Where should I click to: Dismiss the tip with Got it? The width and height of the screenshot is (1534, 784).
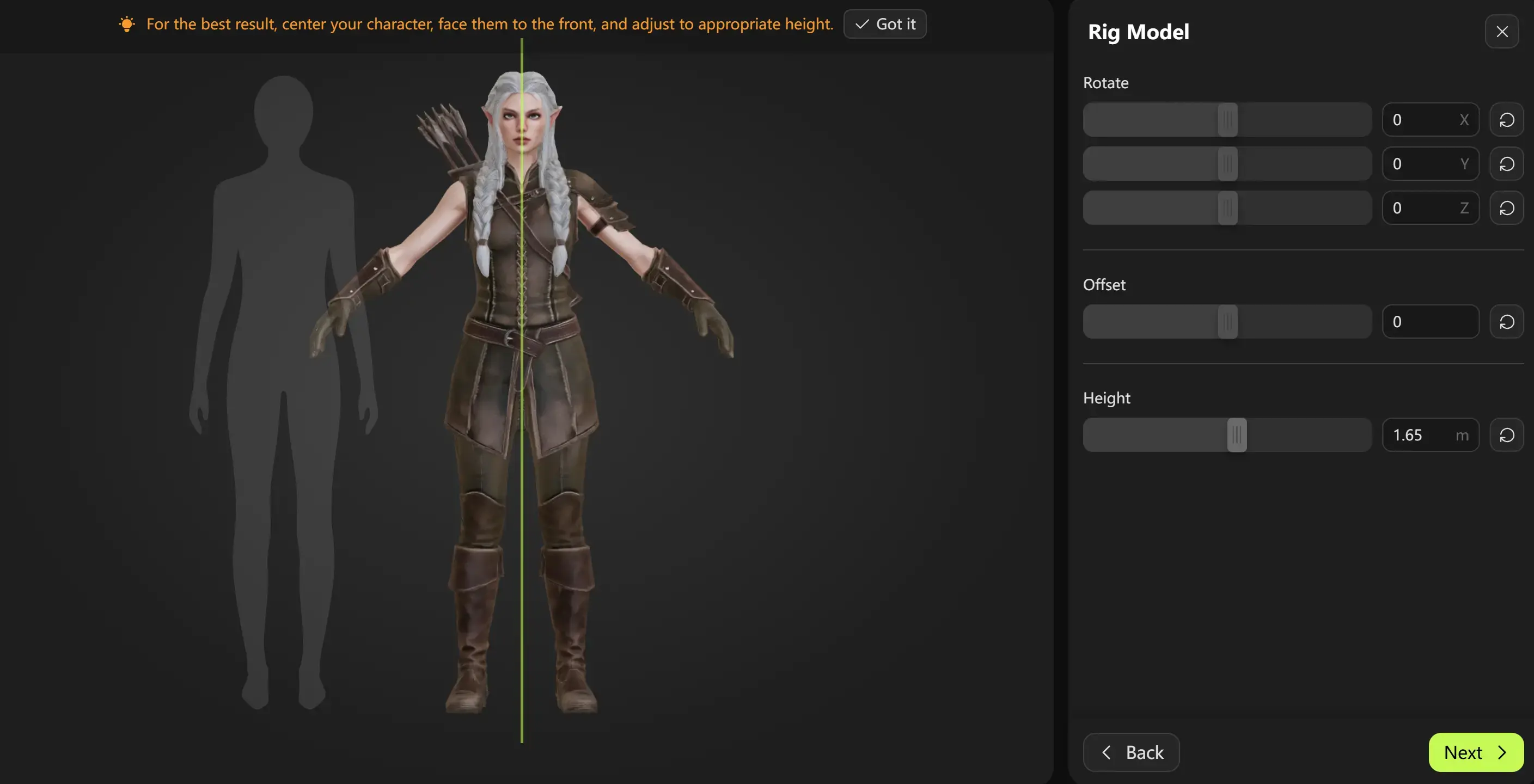[885, 24]
